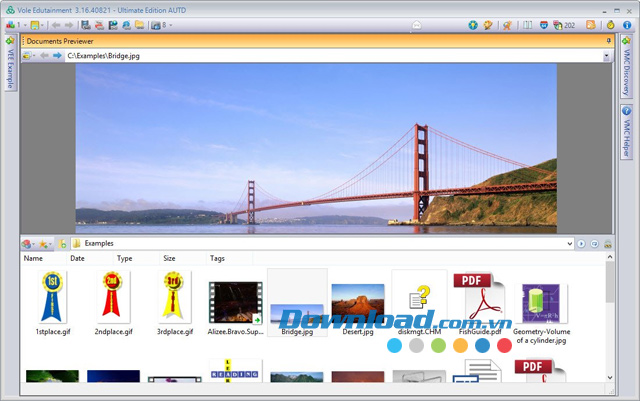Viewport: 640px width, 401px height.
Task: Sort files by Size column header
Action: pos(183,258)
